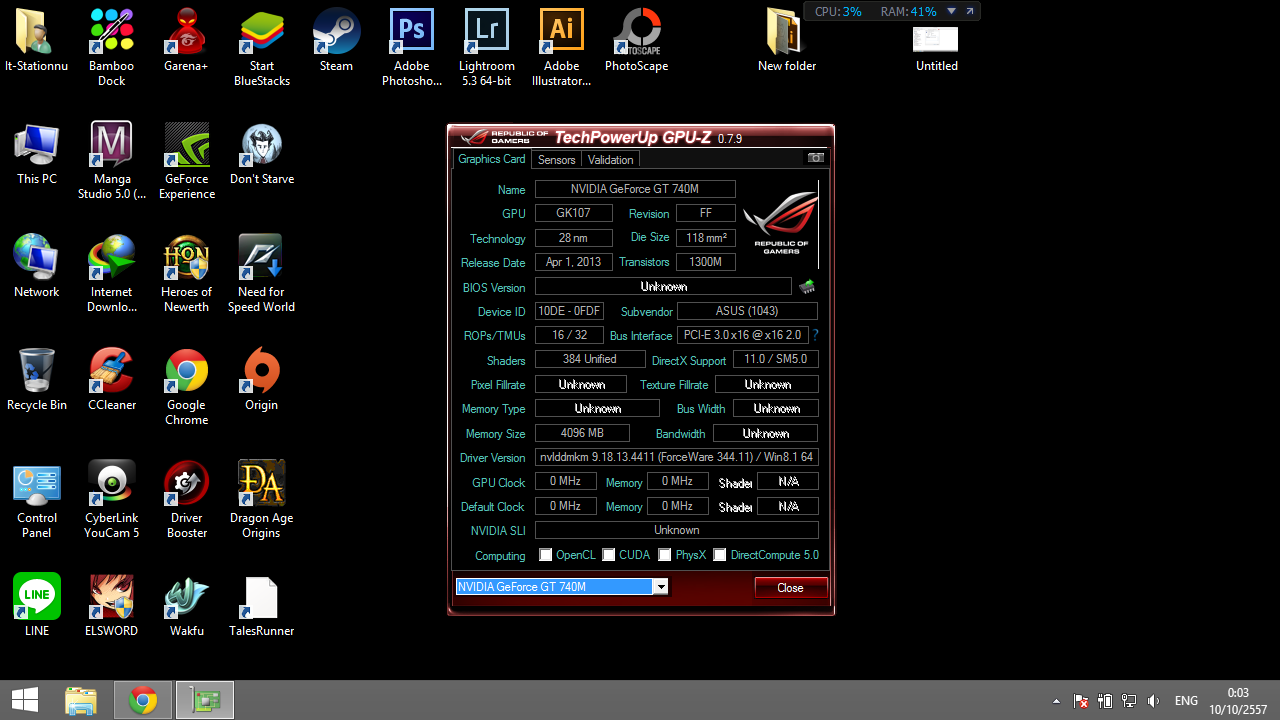Click the Subvendor field ASUS (1043)
The image size is (1280, 720).
click(x=747, y=311)
